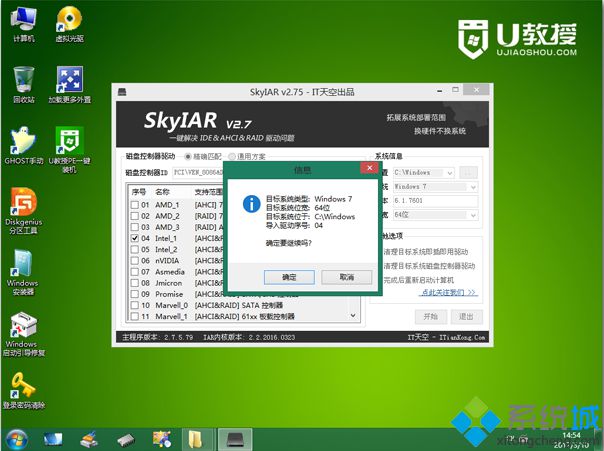
Task: Check the 03 AMD_3 driver checkbox
Action: click(134, 227)
